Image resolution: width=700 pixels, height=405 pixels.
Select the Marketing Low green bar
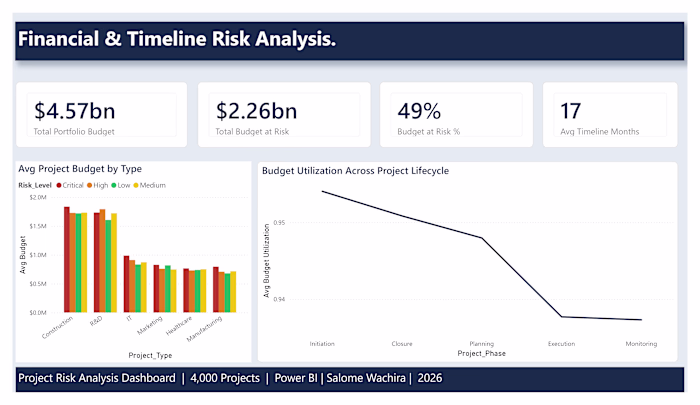point(167,289)
